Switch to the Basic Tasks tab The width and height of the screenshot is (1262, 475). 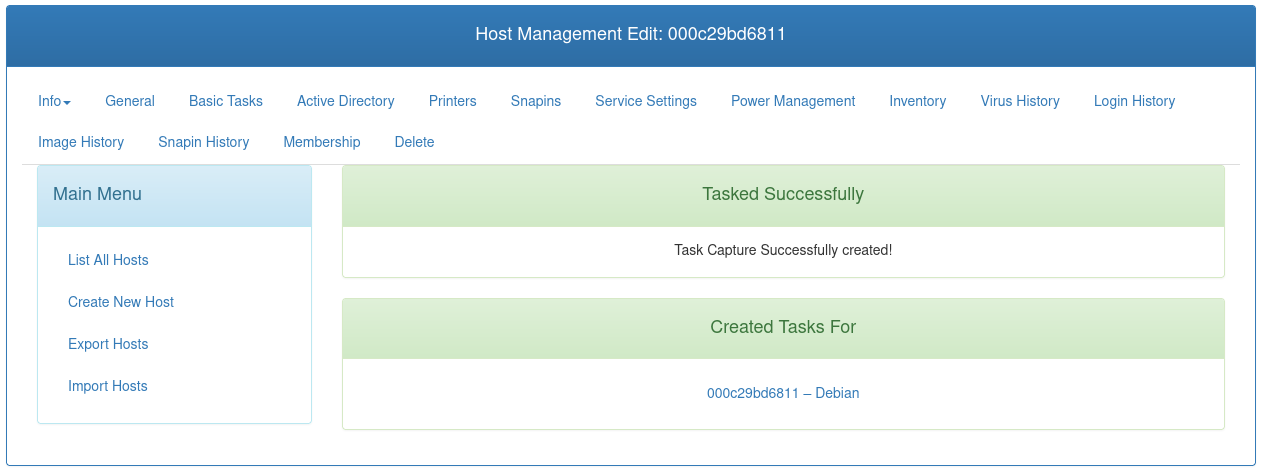point(226,101)
